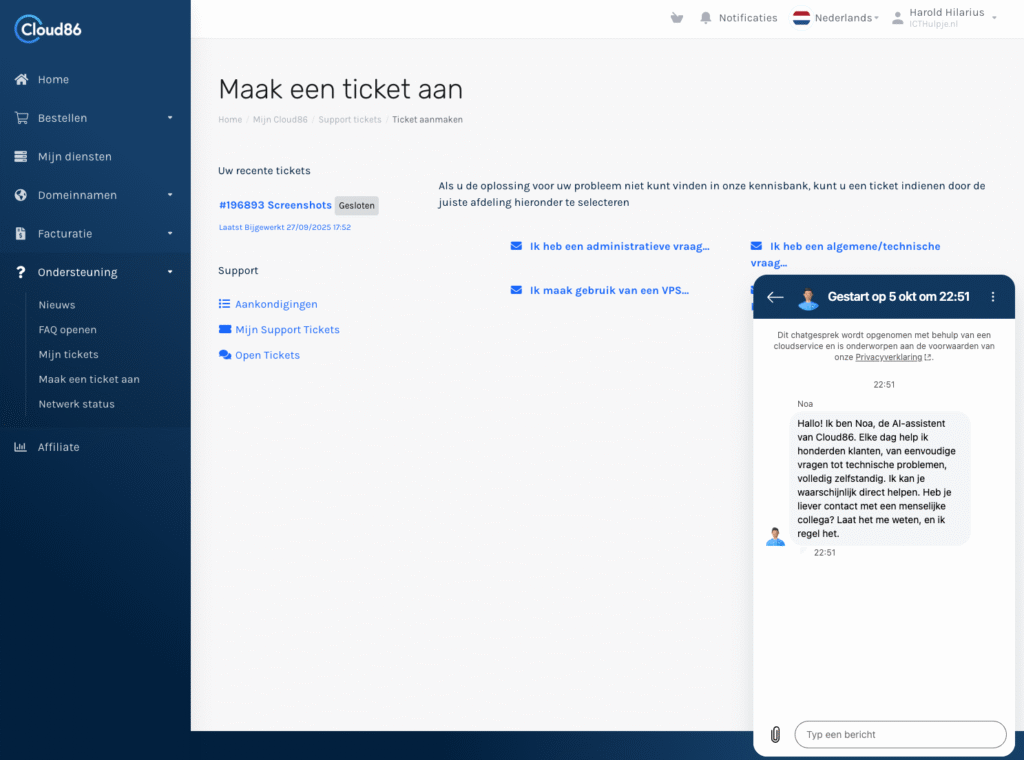Open the Harold Hilarius account dropdown
The width and height of the screenshot is (1024, 760).
[945, 18]
